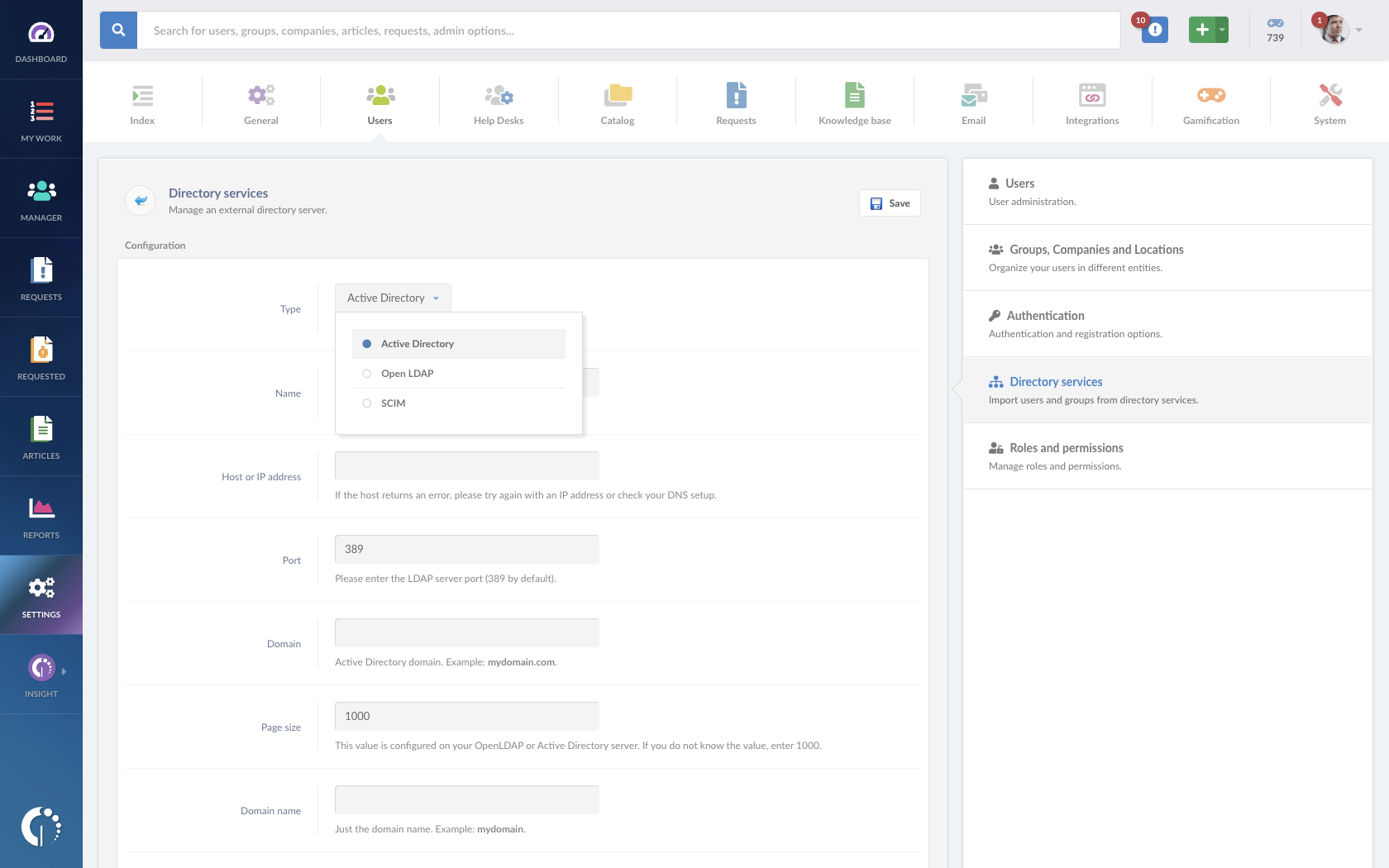Click the Port input field showing 389

click(x=466, y=548)
